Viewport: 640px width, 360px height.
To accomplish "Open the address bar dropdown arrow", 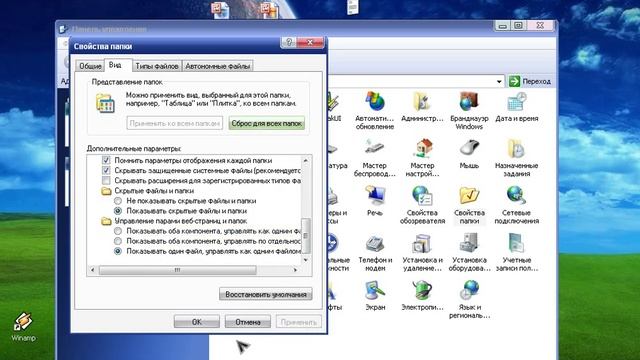I will coord(499,82).
